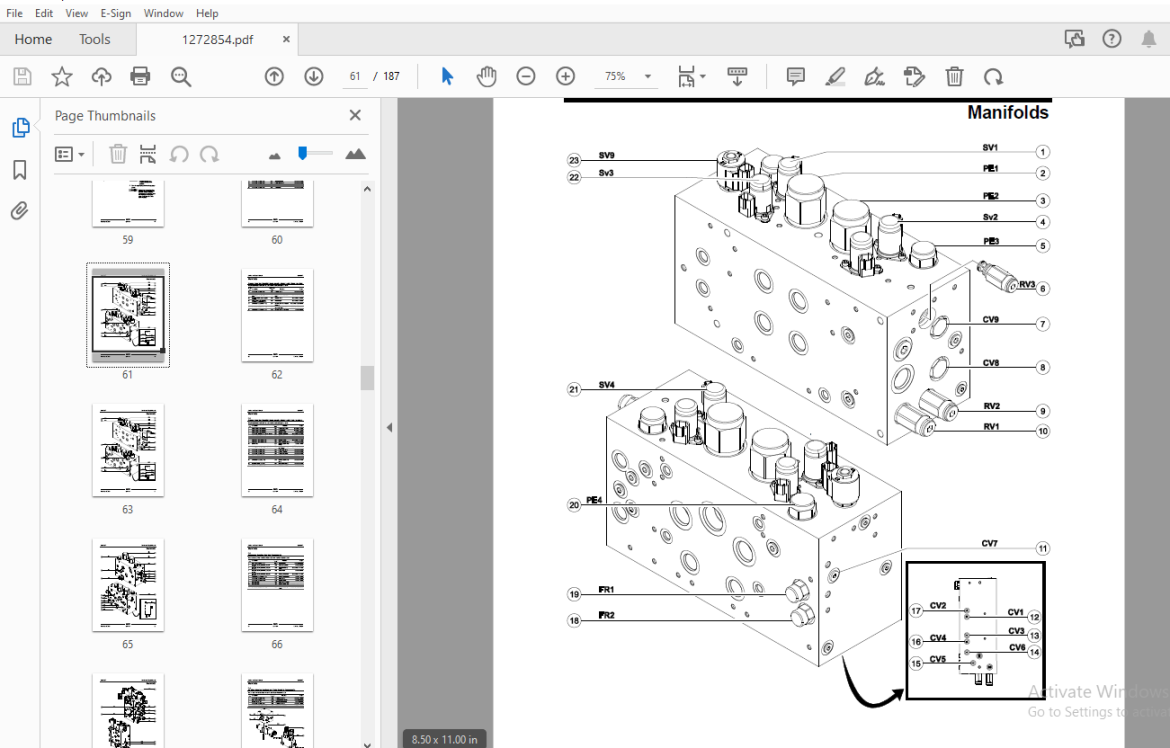Reduce thumbnail size small mountain icon

(x=275, y=155)
